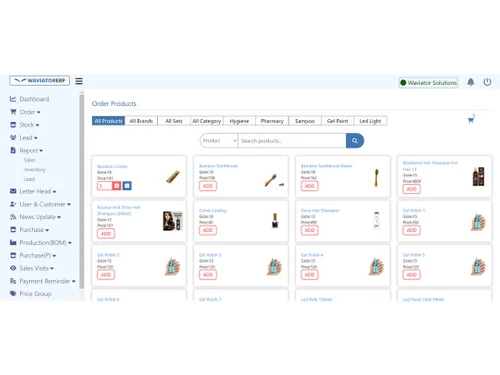Image resolution: width=500 pixels, height=375 pixels.
Task: Select the Pharmacy tab
Action: tap(272, 121)
